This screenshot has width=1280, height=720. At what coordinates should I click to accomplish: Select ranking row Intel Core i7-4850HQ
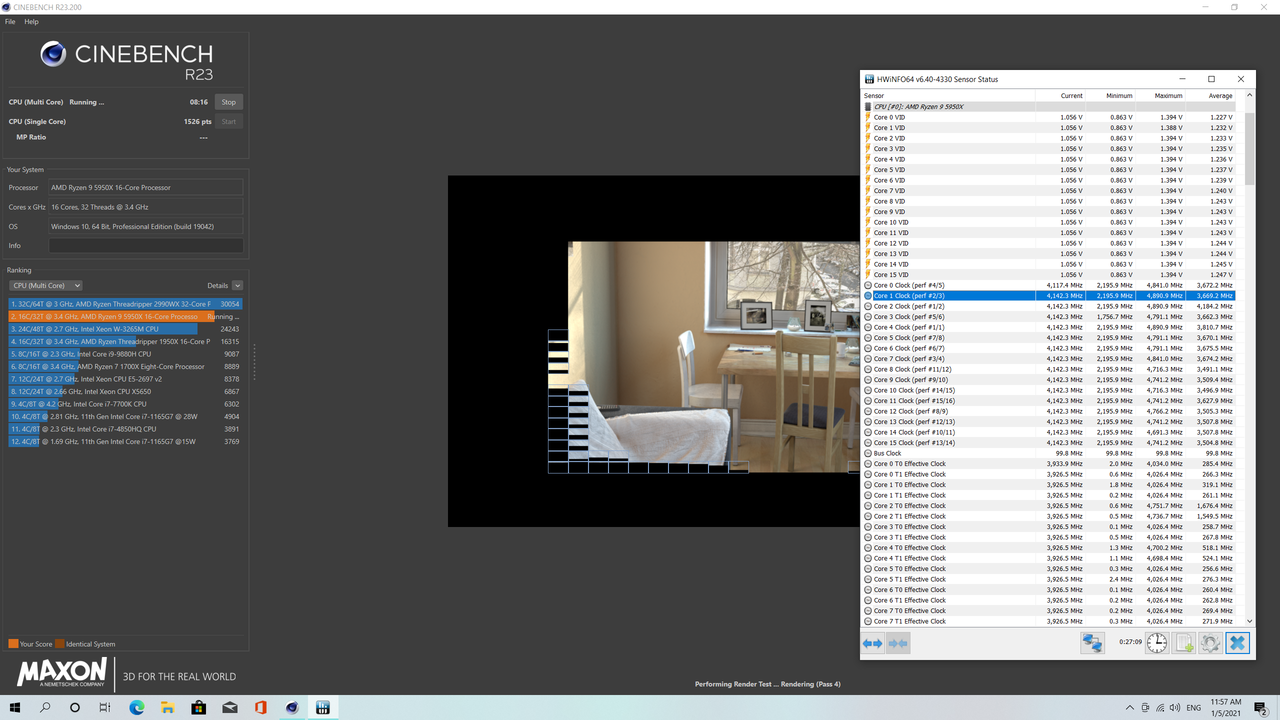(126, 429)
